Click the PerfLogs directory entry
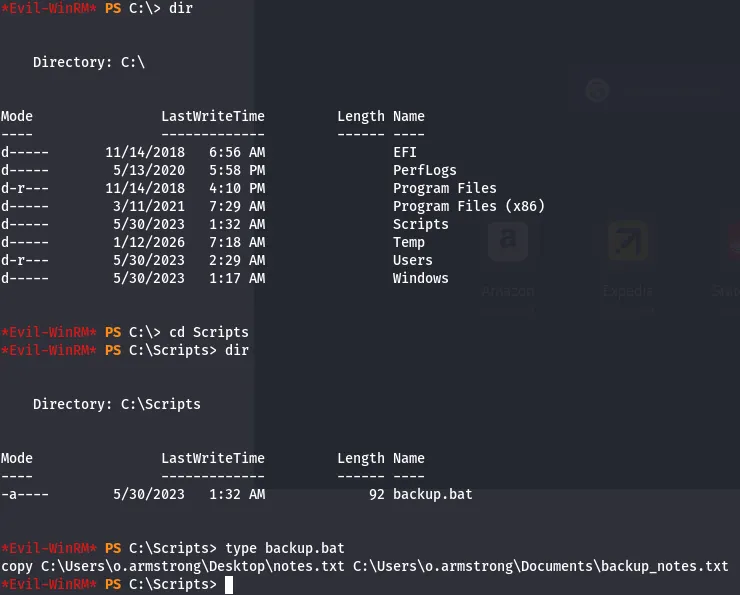This screenshot has height=595, width=740. [x=424, y=170]
